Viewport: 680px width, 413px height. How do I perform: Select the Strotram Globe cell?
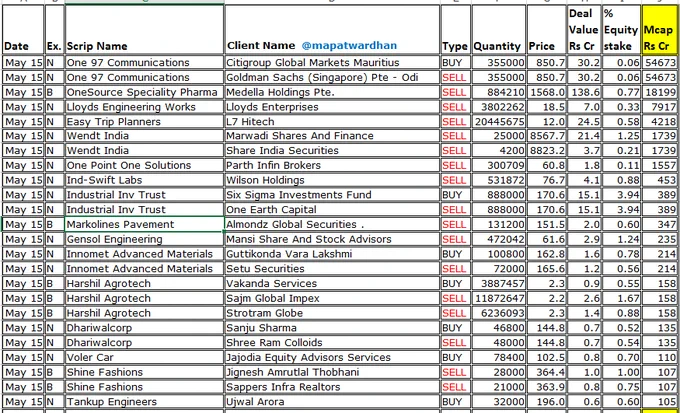332,313
